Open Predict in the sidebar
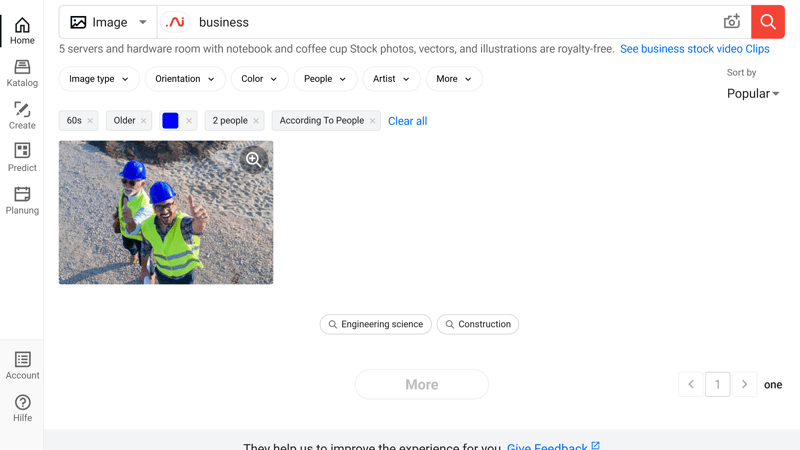Viewport: 800px width, 450px height. (x=22, y=158)
